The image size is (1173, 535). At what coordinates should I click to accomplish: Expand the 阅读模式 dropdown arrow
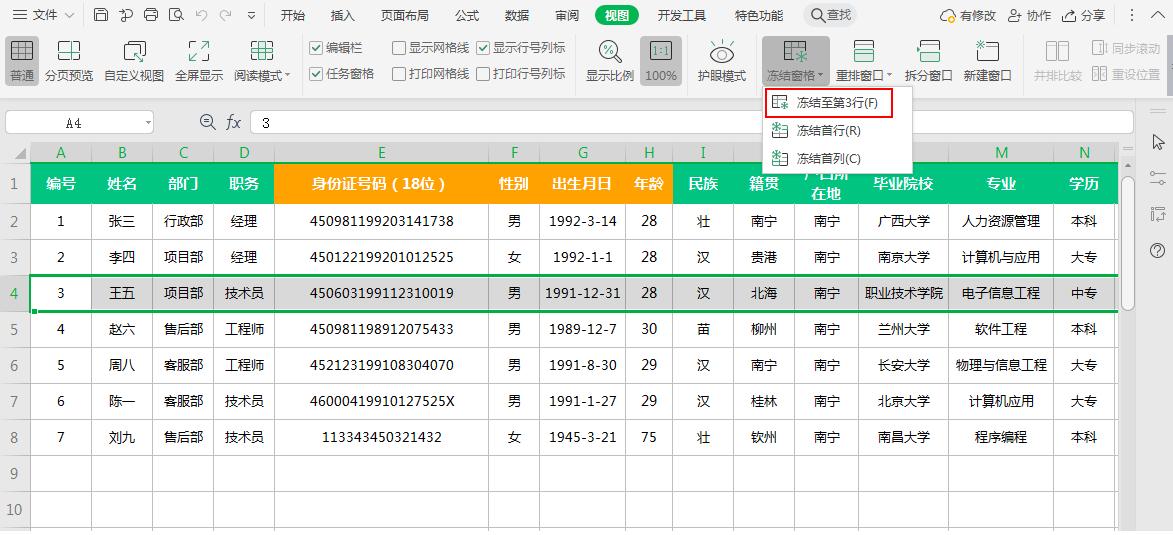[287, 76]
